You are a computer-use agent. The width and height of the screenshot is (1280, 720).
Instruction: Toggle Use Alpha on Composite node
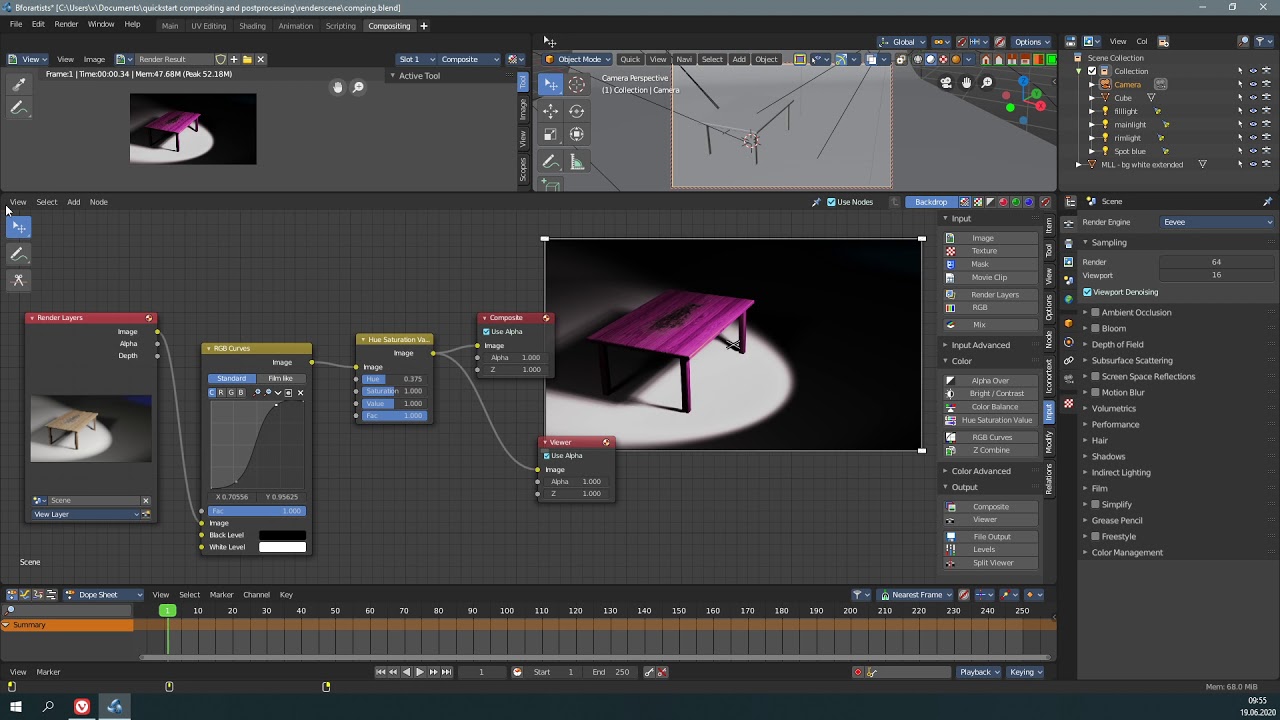pyautogui.click(x=487, y=332)
